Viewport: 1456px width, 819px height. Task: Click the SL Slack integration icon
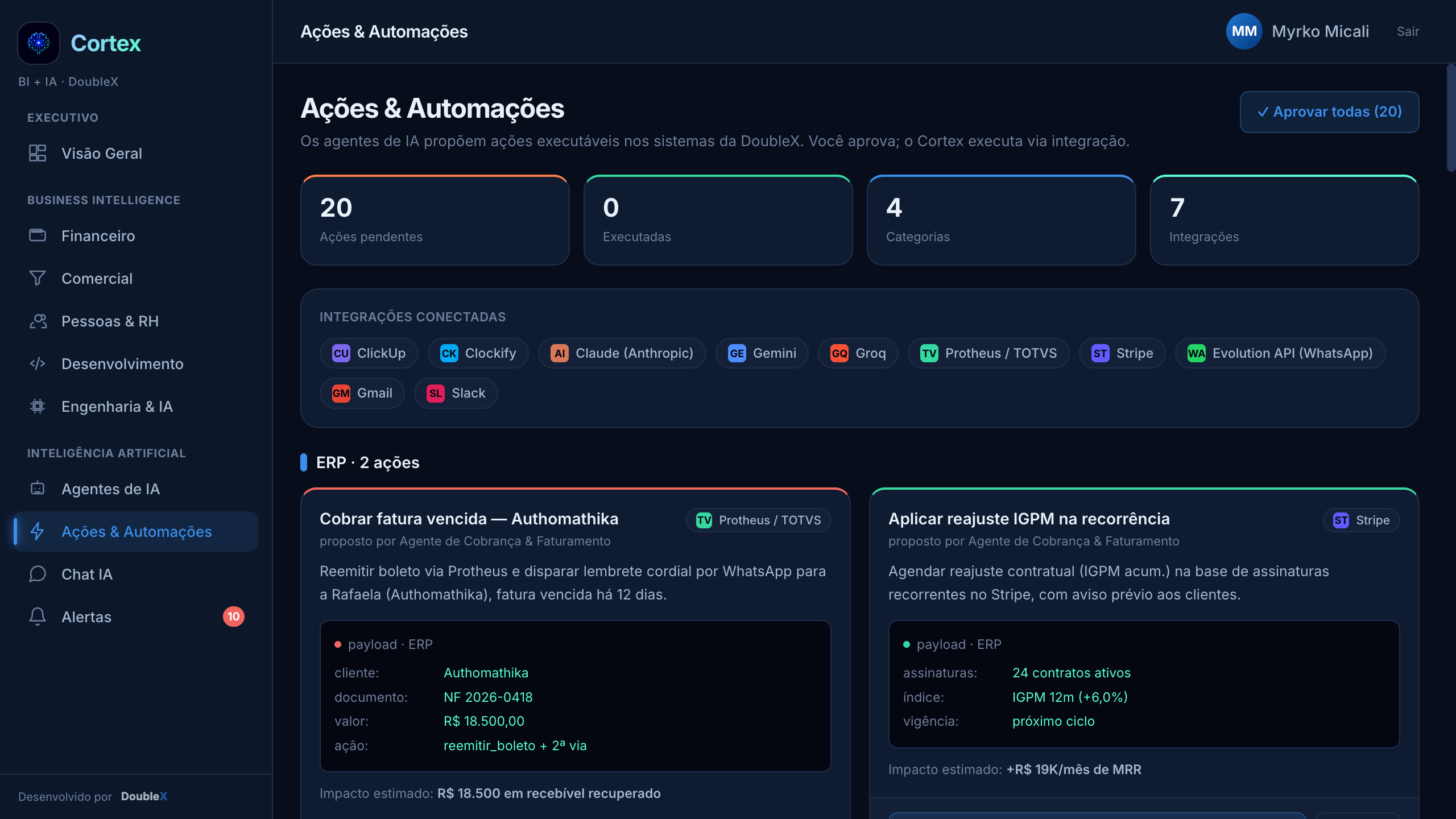[x=436, y=393]
